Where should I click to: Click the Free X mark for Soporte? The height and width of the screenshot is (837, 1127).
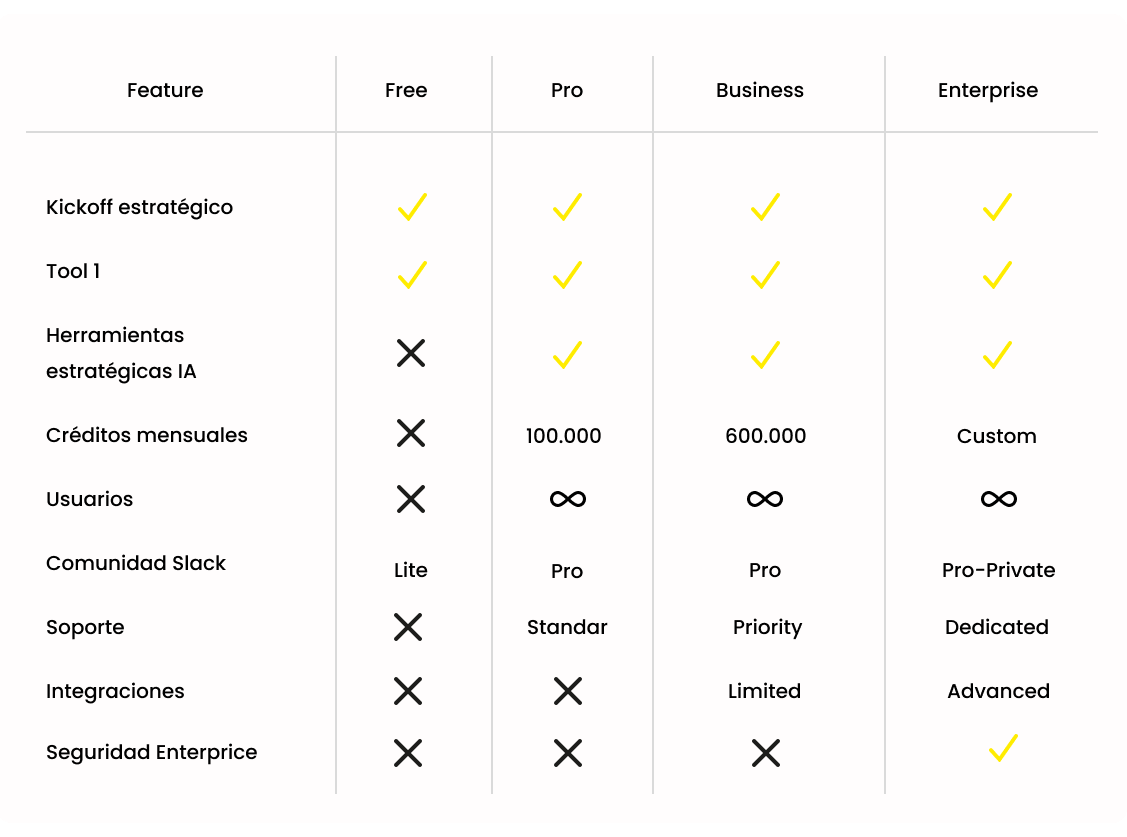pyautogui.click(x=408, y=627)
